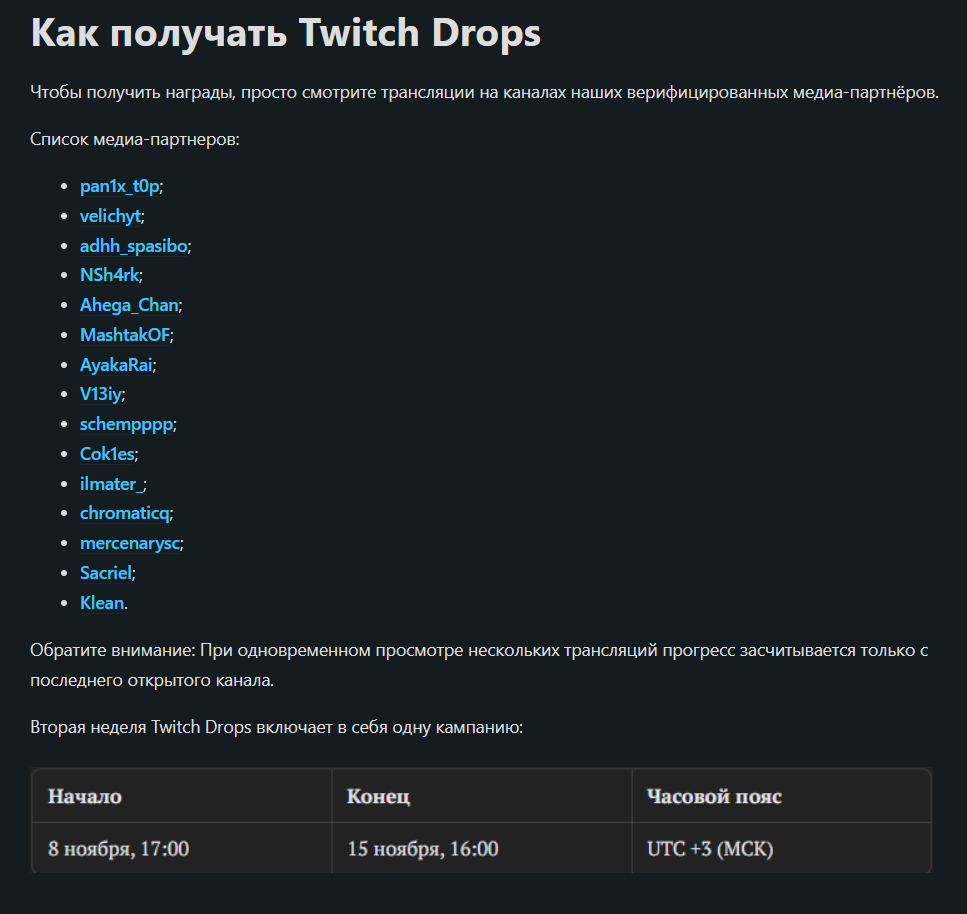Screen dimensions: 967x914
Task: Go to MashtakOF's channel
Action: pos(125,335)
